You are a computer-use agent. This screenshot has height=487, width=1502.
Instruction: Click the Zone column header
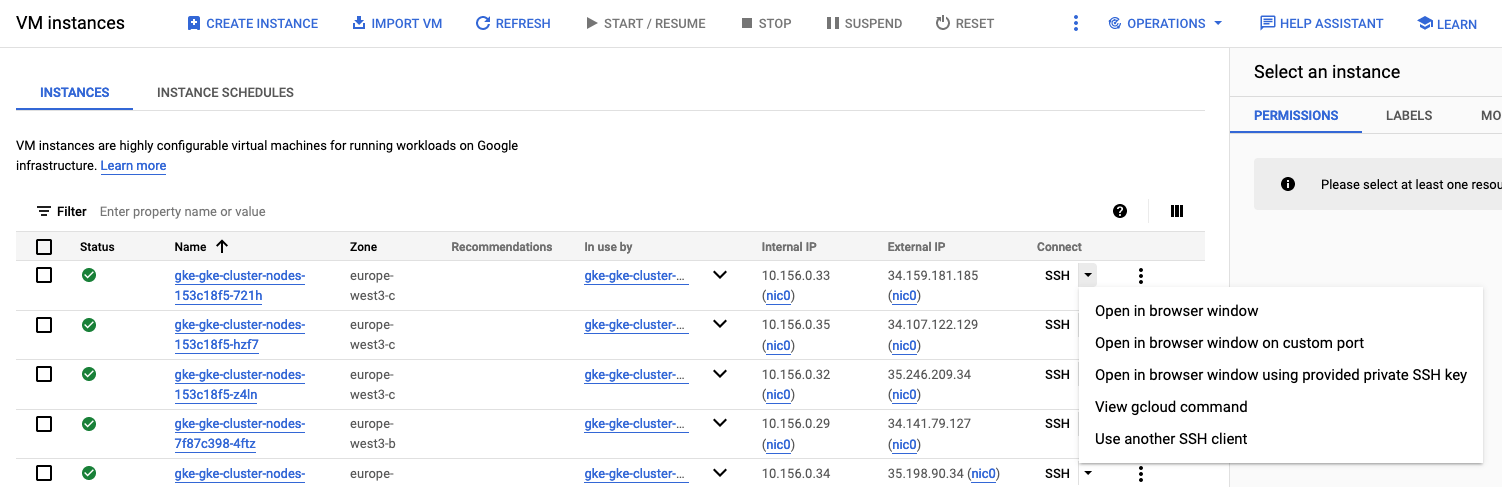[x=364, y=247]
